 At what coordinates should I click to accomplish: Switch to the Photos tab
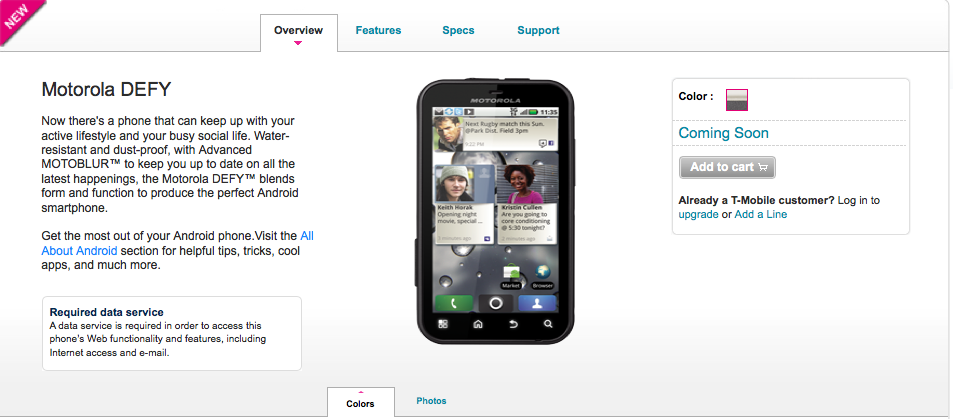coord(432,401)
